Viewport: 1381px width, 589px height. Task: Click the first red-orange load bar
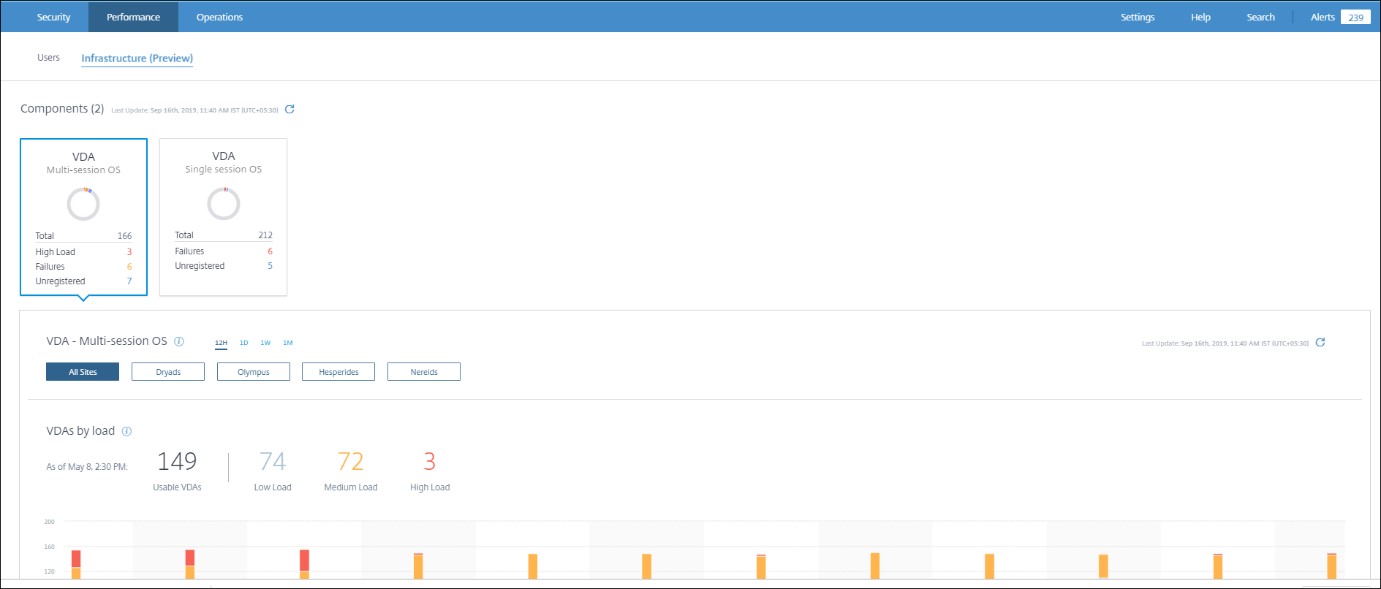pos(76,563)
